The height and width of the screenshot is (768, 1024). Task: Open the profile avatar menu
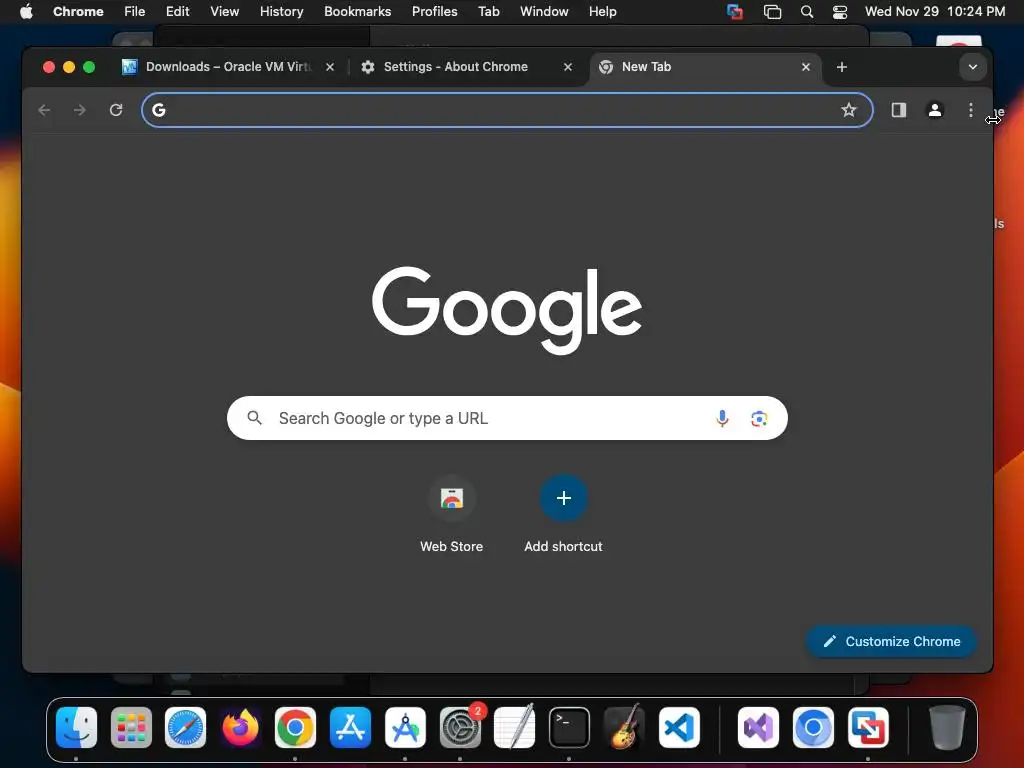tap(935, 110)
